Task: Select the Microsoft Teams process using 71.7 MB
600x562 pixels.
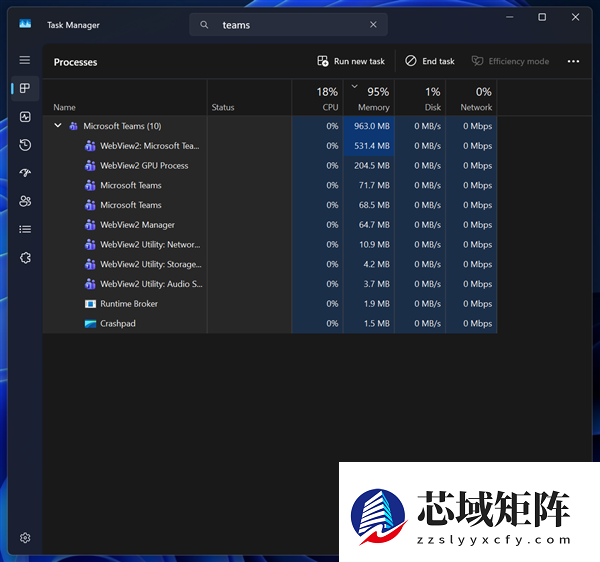Action: (270, 186)
